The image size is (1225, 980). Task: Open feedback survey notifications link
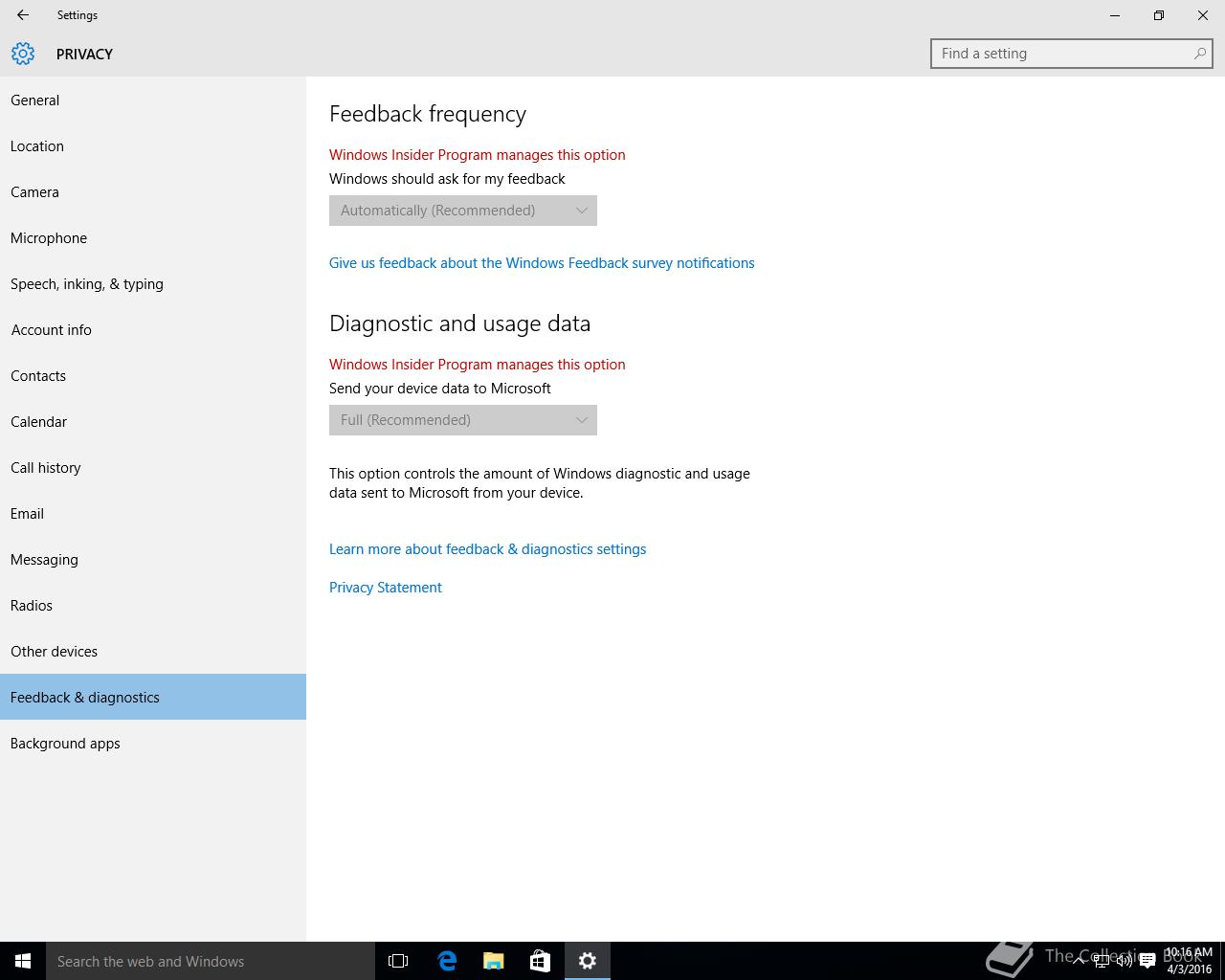pyautogui.click(x=542, y=263)
